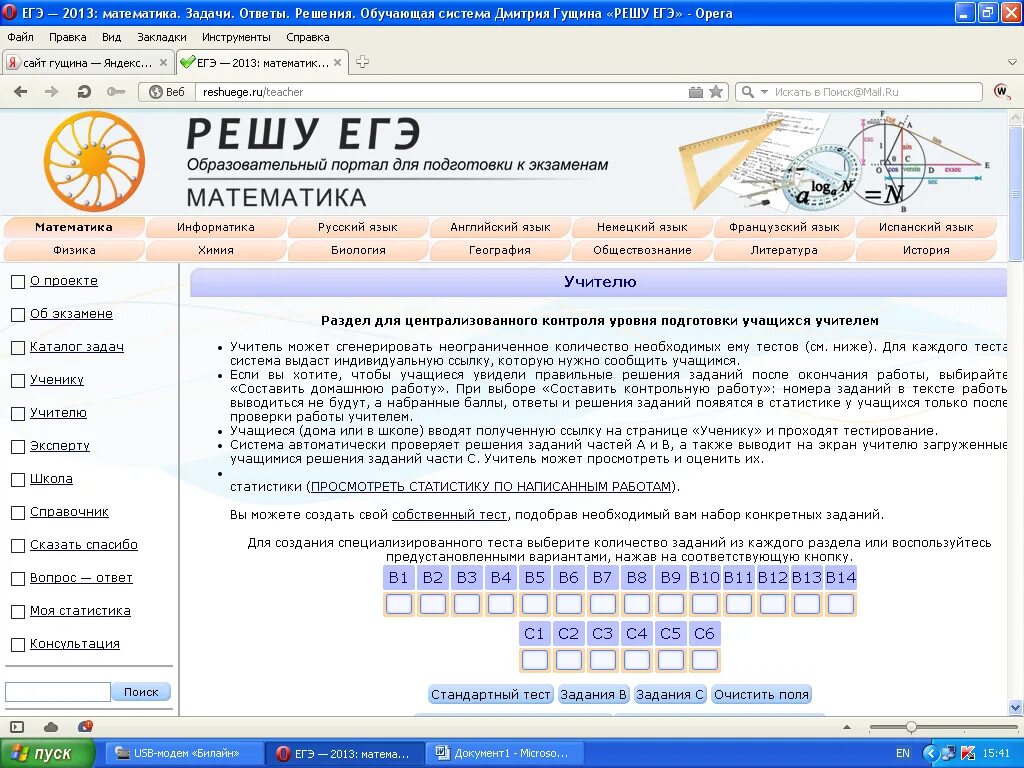Reload the page with the refresh icon
Image resolution: width=1024 pixels, height=768 pixels.
84,92
